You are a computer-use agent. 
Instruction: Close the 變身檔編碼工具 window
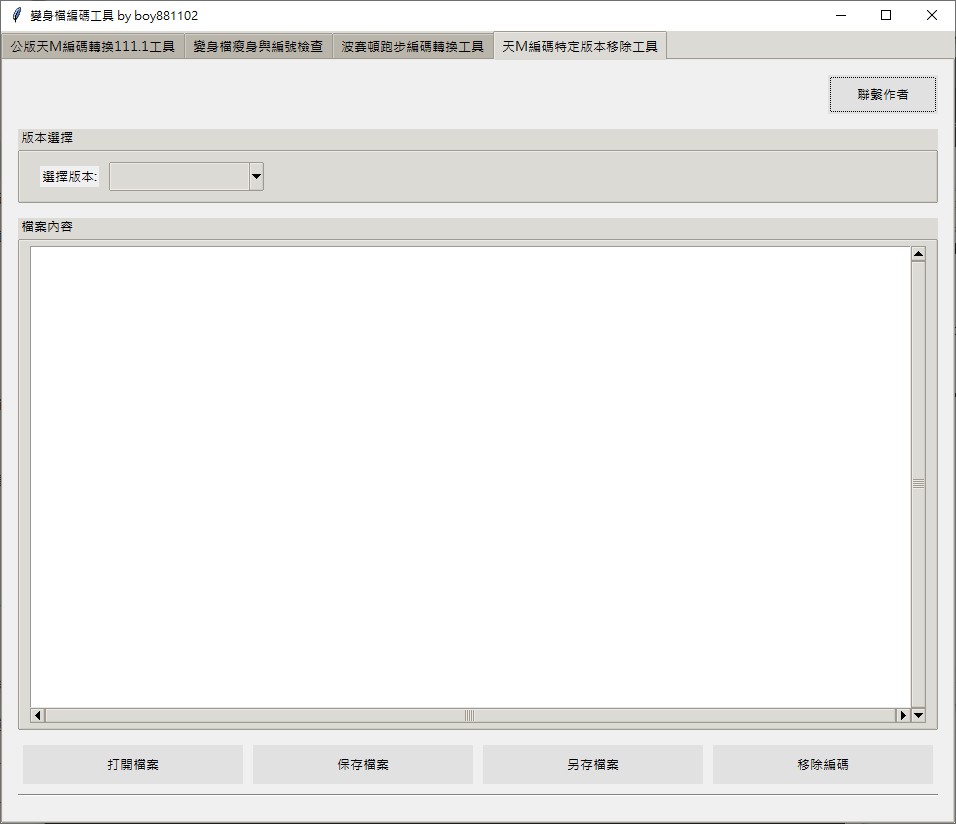932,15
